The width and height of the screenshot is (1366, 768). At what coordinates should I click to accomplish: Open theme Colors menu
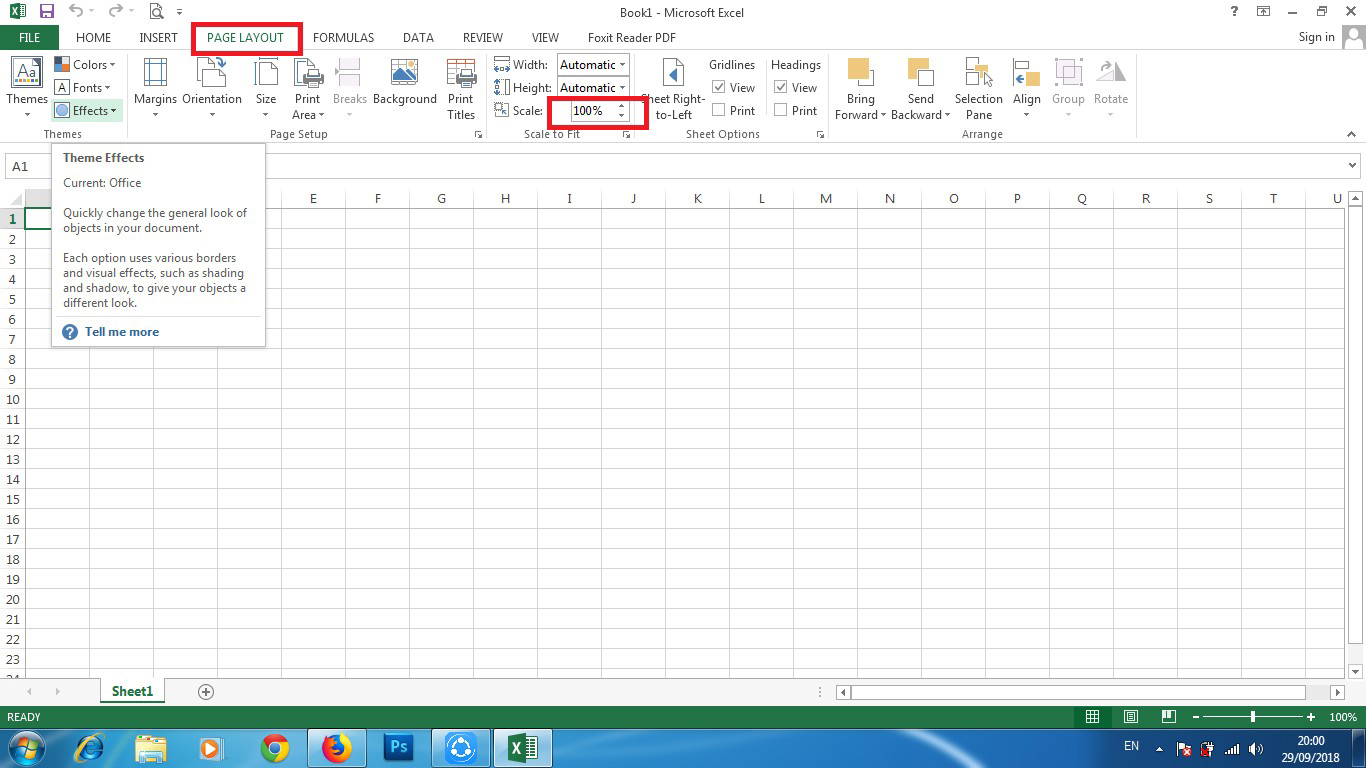(x=86, y=65)
